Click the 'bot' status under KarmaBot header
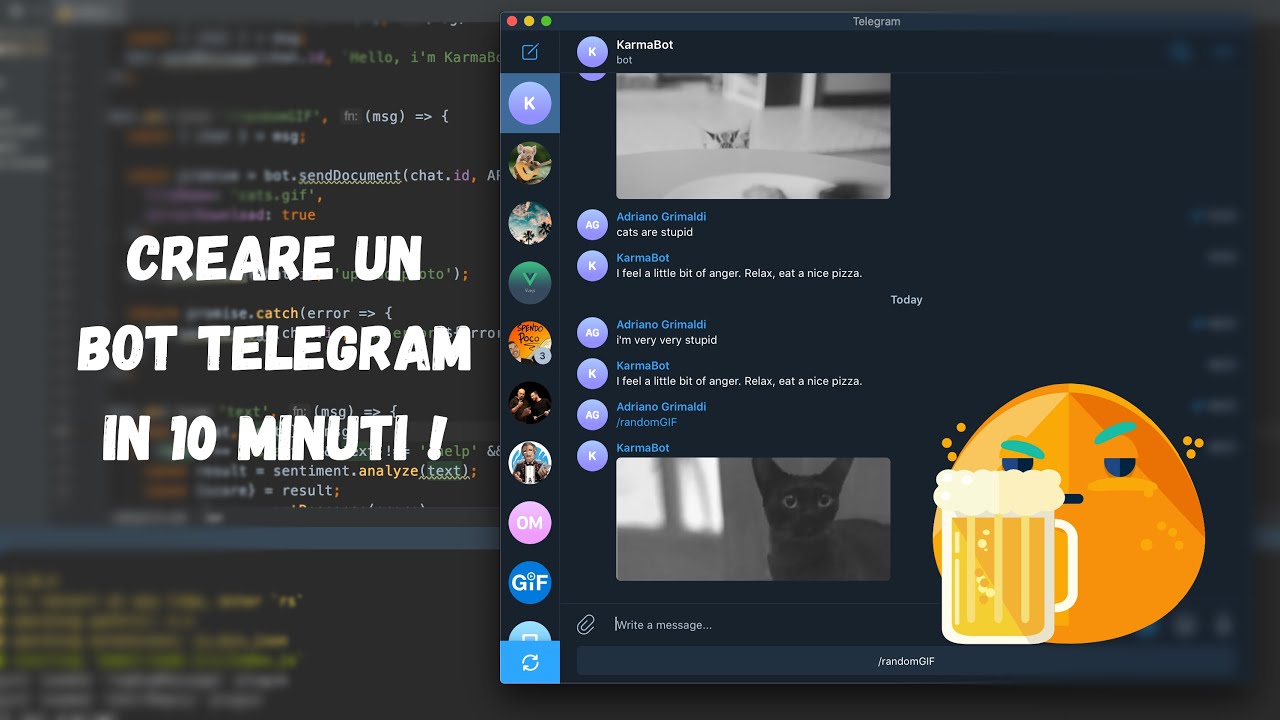The height and width of the screenshot is (720, 1280). [x=624, y=60]
